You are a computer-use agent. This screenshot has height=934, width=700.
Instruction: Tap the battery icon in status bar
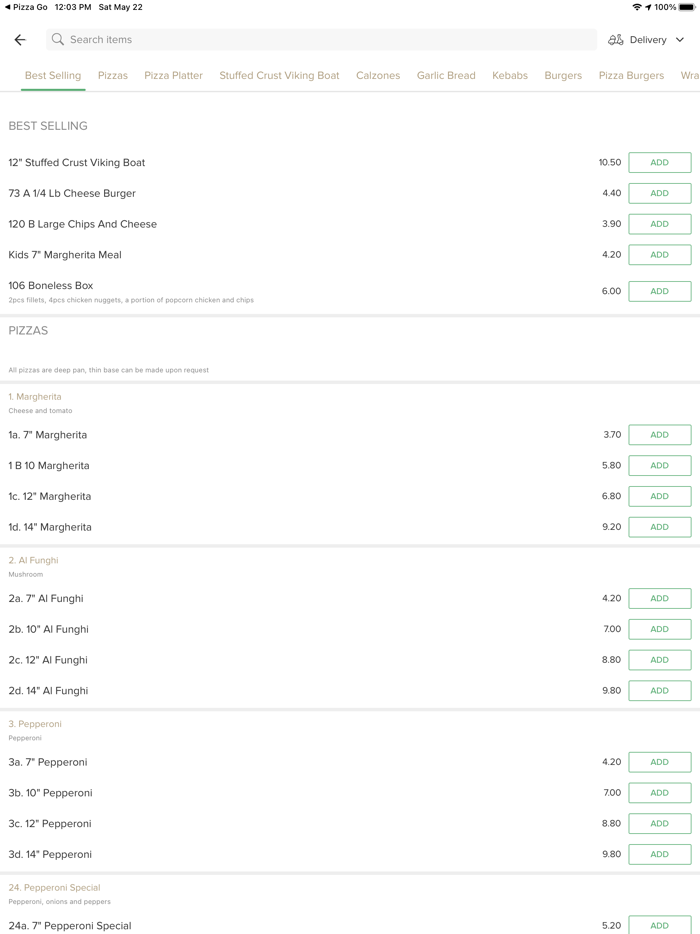point(687,7)
